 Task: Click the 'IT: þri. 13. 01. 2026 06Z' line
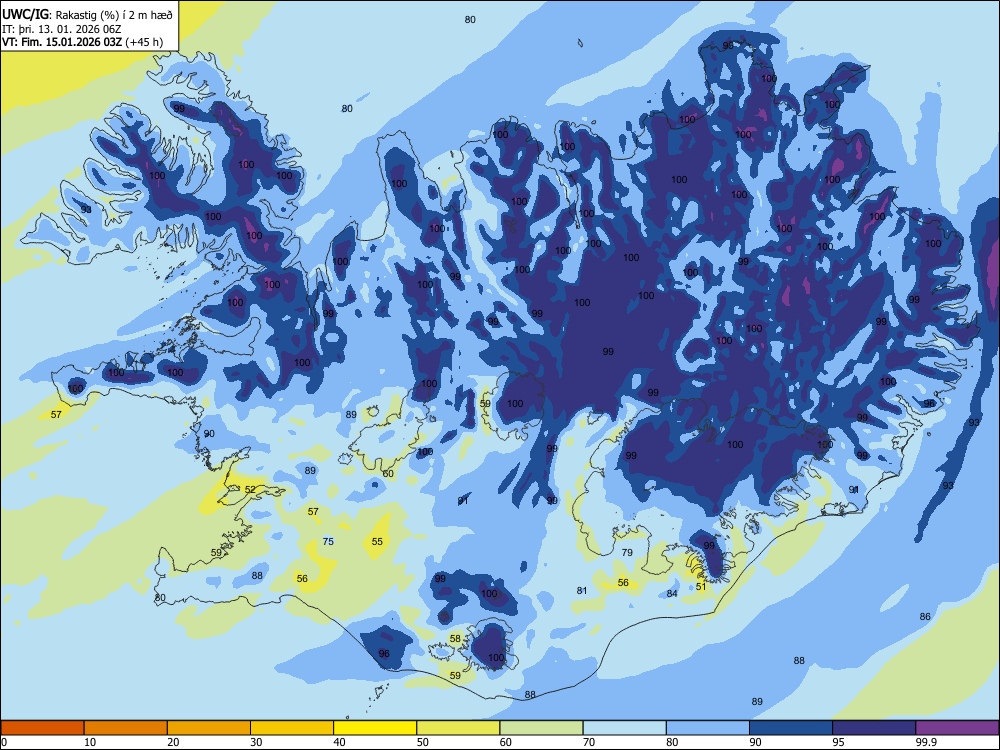[62, 29]
